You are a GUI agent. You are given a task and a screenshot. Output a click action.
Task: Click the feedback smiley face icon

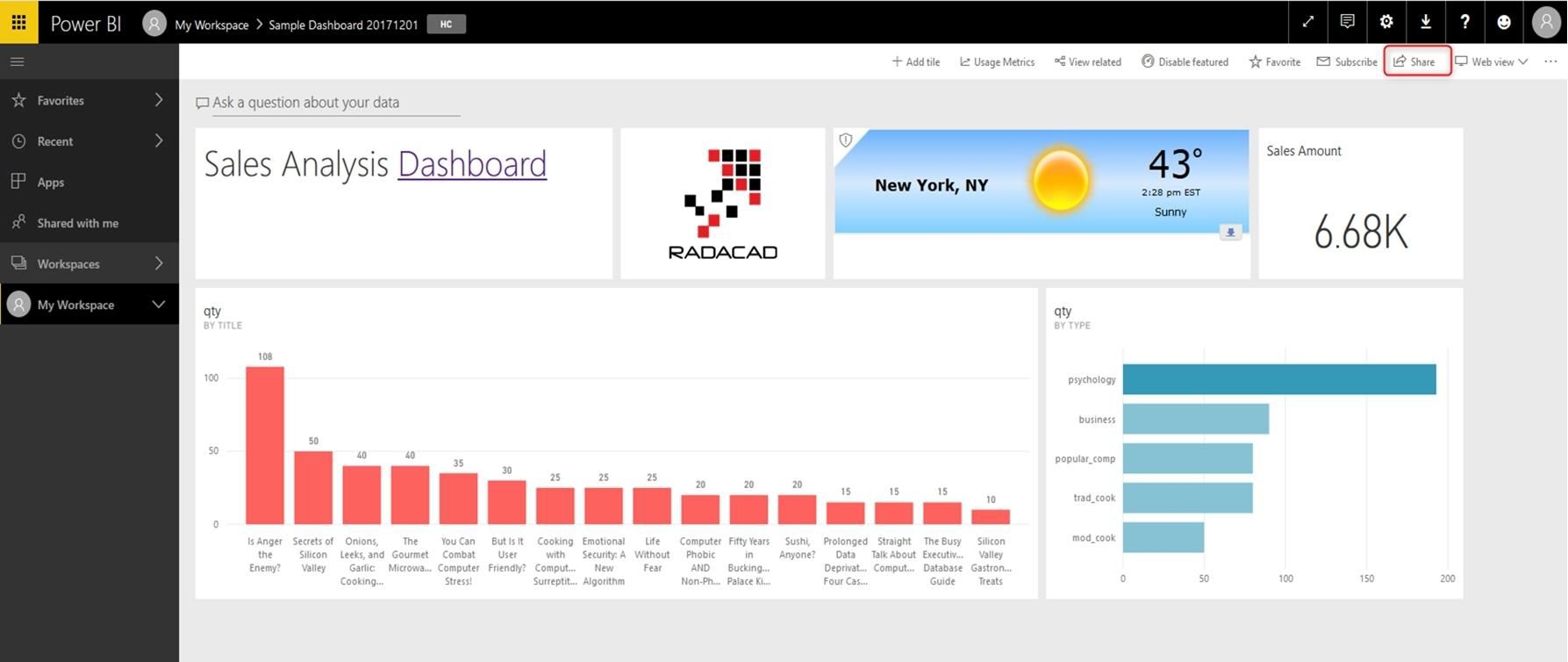1504,22
